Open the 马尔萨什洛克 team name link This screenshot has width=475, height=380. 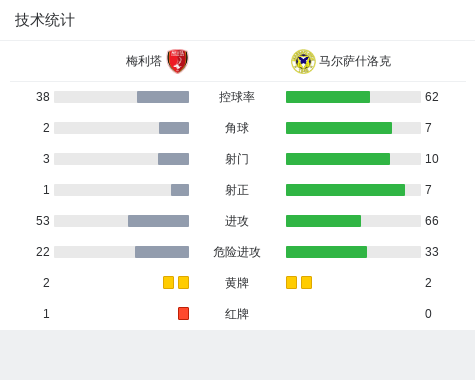355,61
